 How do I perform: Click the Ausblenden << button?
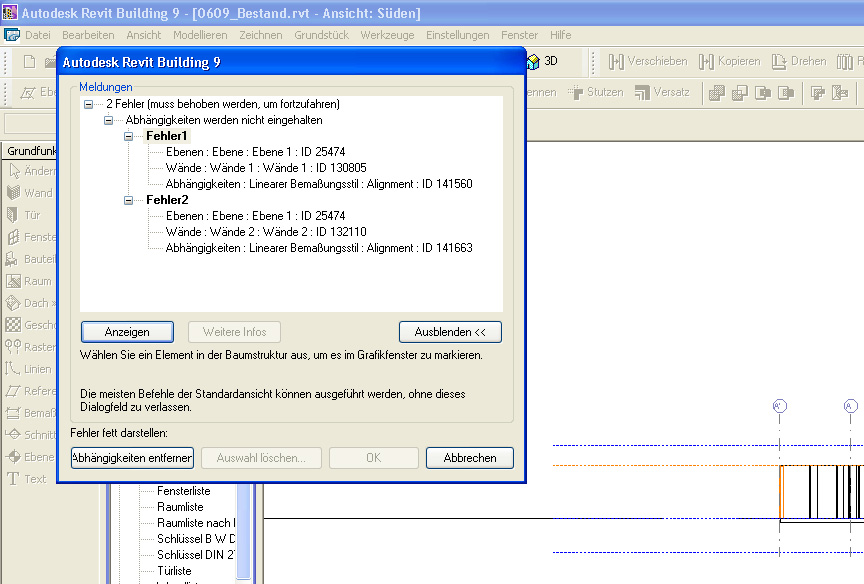pos(450,332)
